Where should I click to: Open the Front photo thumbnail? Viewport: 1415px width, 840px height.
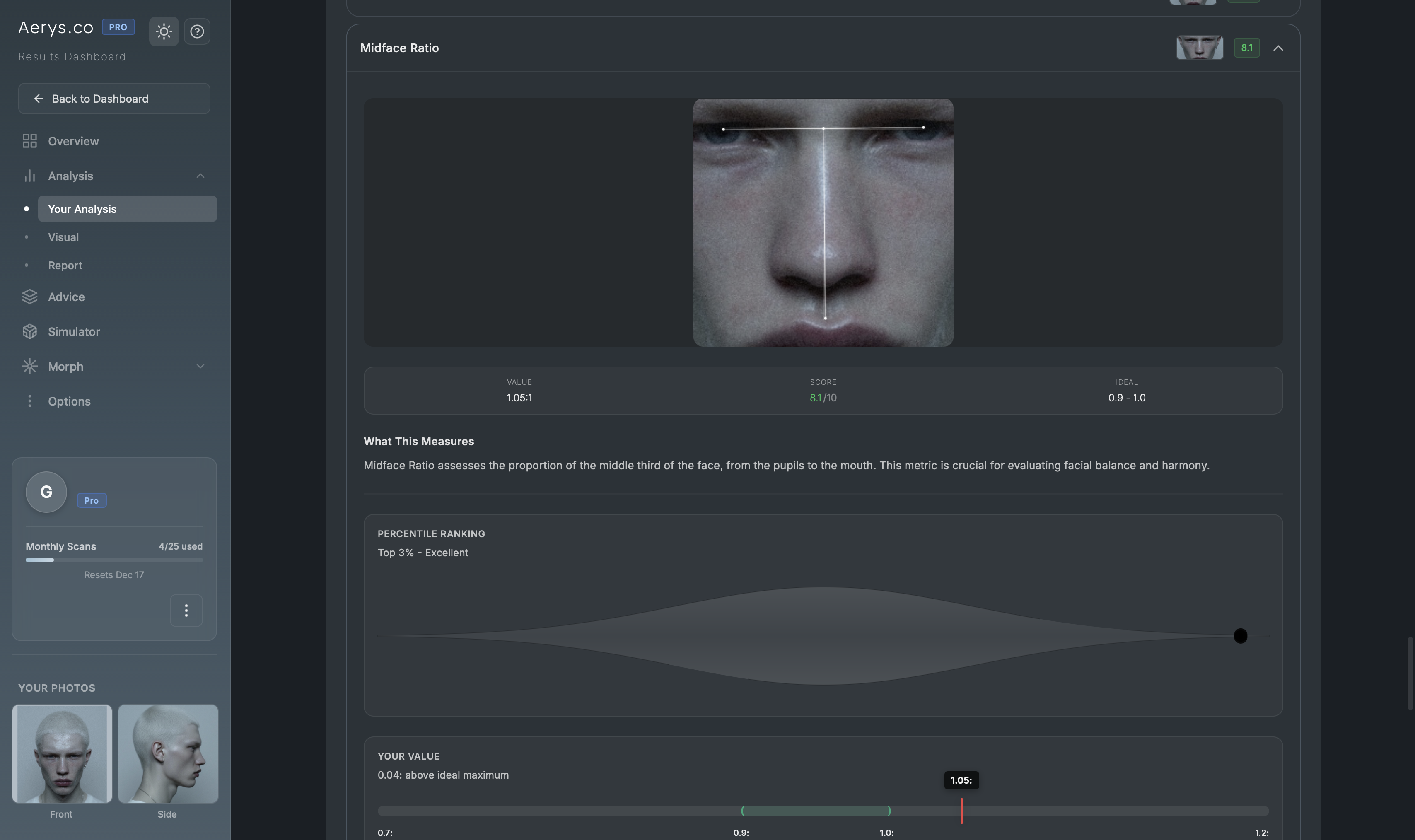pyautogui.click(x=62, y=753)
